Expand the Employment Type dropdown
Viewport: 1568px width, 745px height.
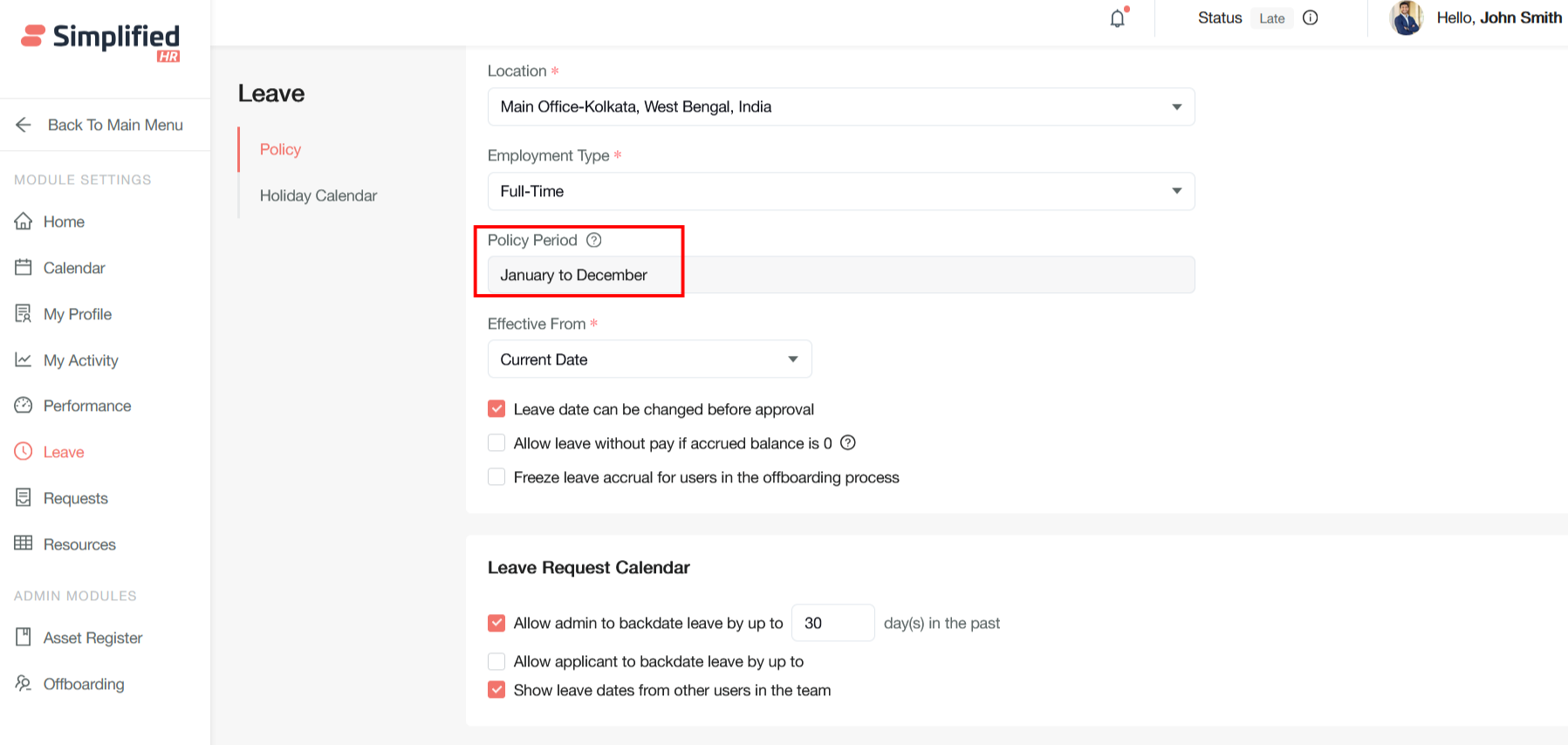point(840,191)
